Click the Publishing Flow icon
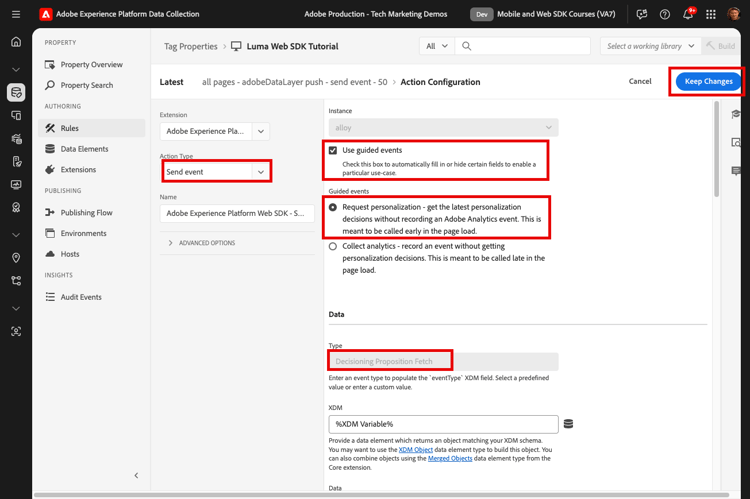 [50, 212]
